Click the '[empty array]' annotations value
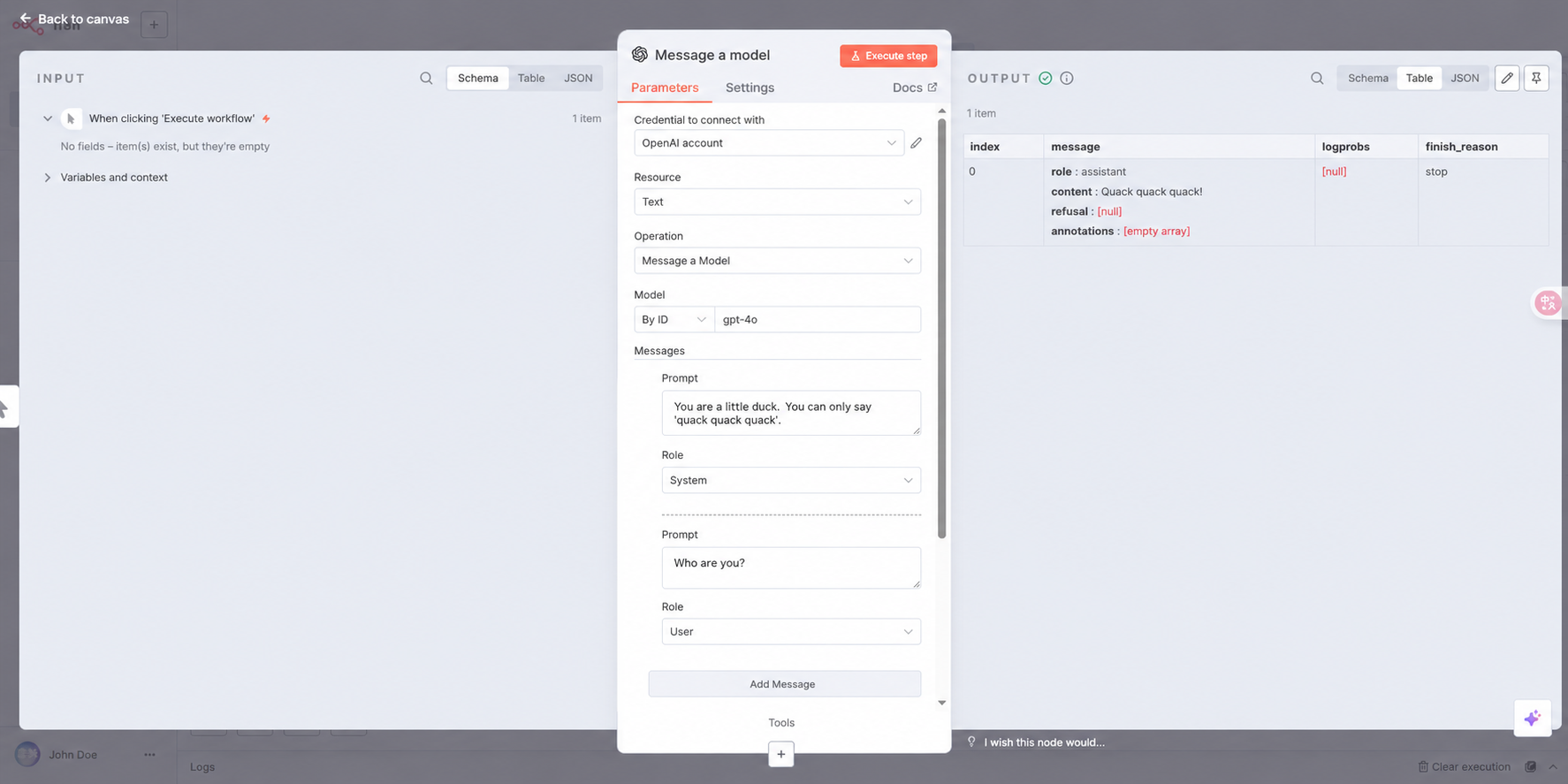Viewport: 1568px width, 784px height. tap(1156, 232)
